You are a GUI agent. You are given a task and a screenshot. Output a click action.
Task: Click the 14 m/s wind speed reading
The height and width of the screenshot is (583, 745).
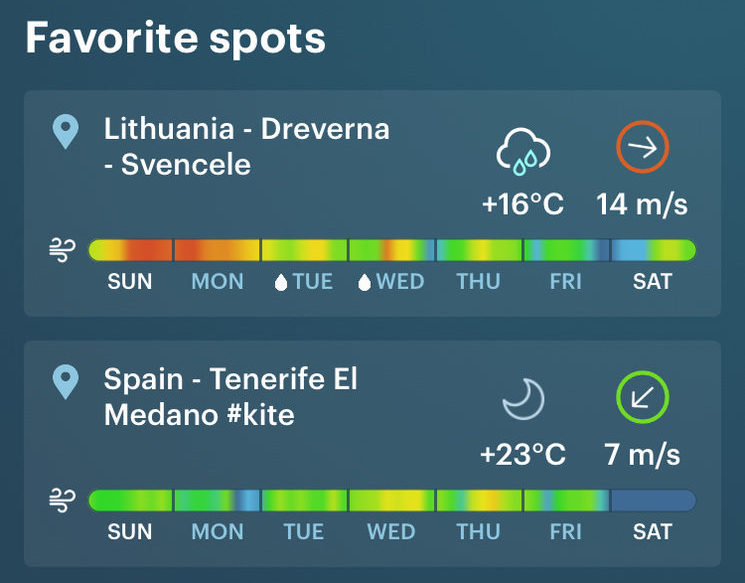642,204
